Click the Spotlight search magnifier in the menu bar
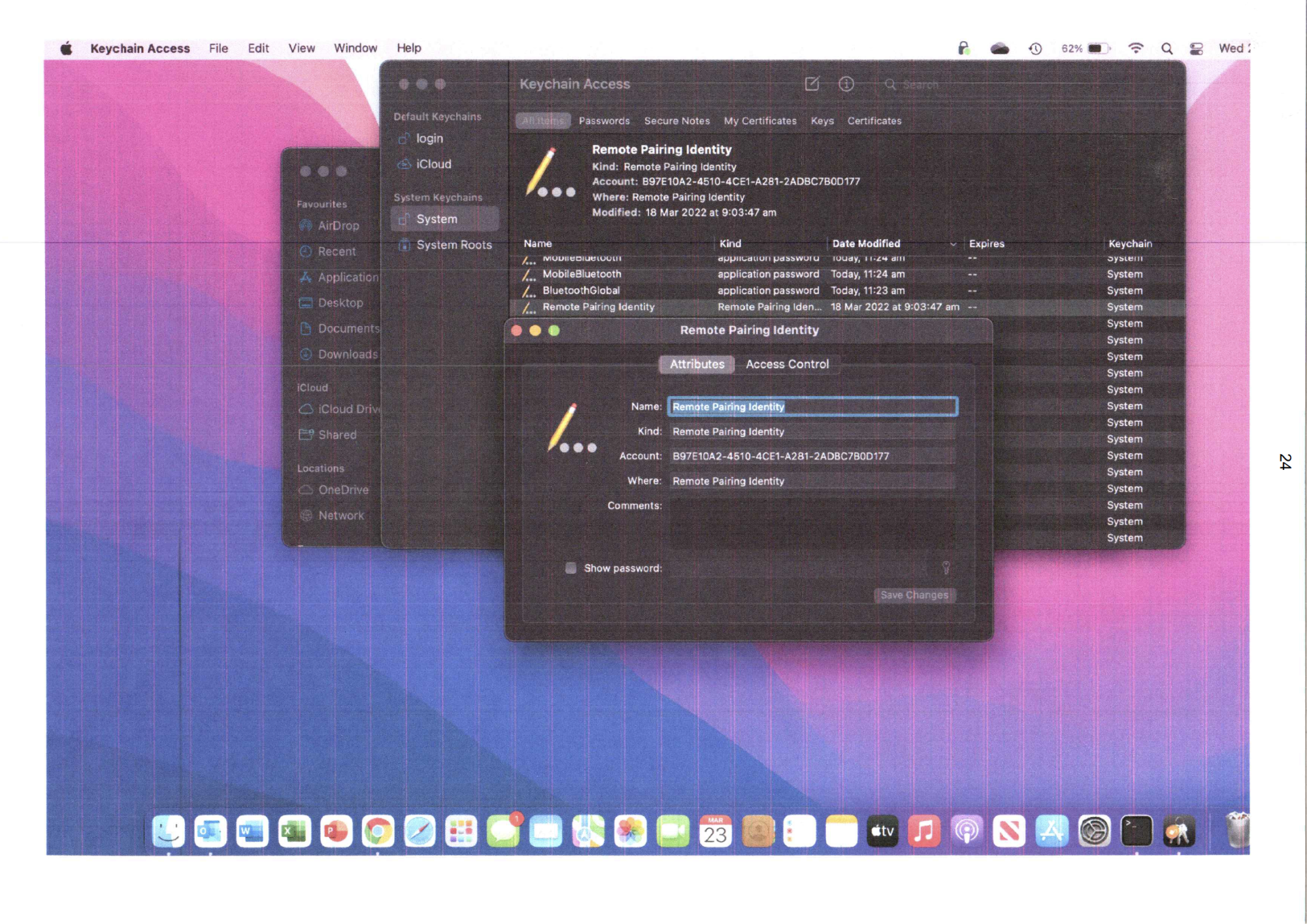This screenshot has height=924, width=1307. tap(1166, 48)
